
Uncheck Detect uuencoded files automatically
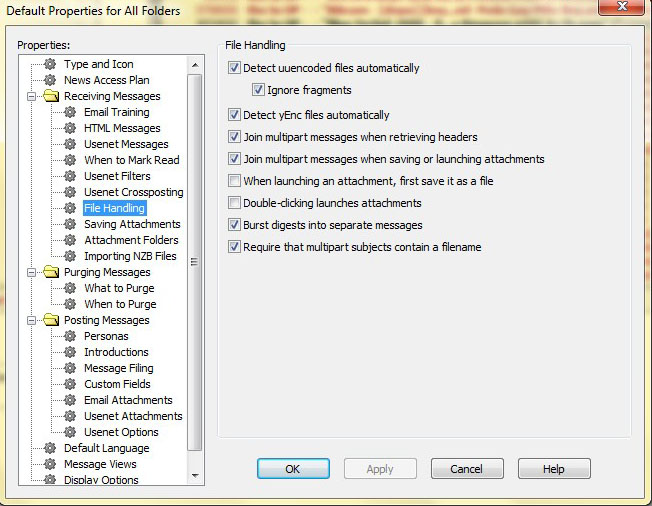[234, 68]
